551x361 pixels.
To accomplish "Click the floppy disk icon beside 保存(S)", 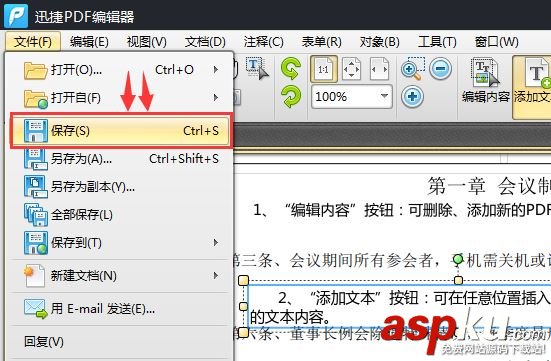I will click(x=35, y=131).
